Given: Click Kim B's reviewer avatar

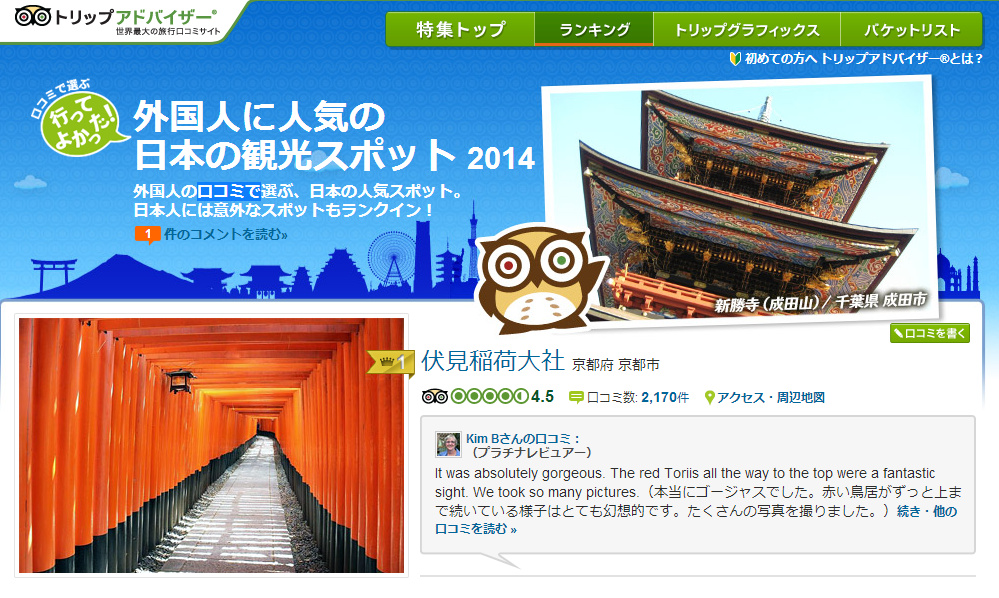Looking at the screenshot, I should tap(449, 445).
